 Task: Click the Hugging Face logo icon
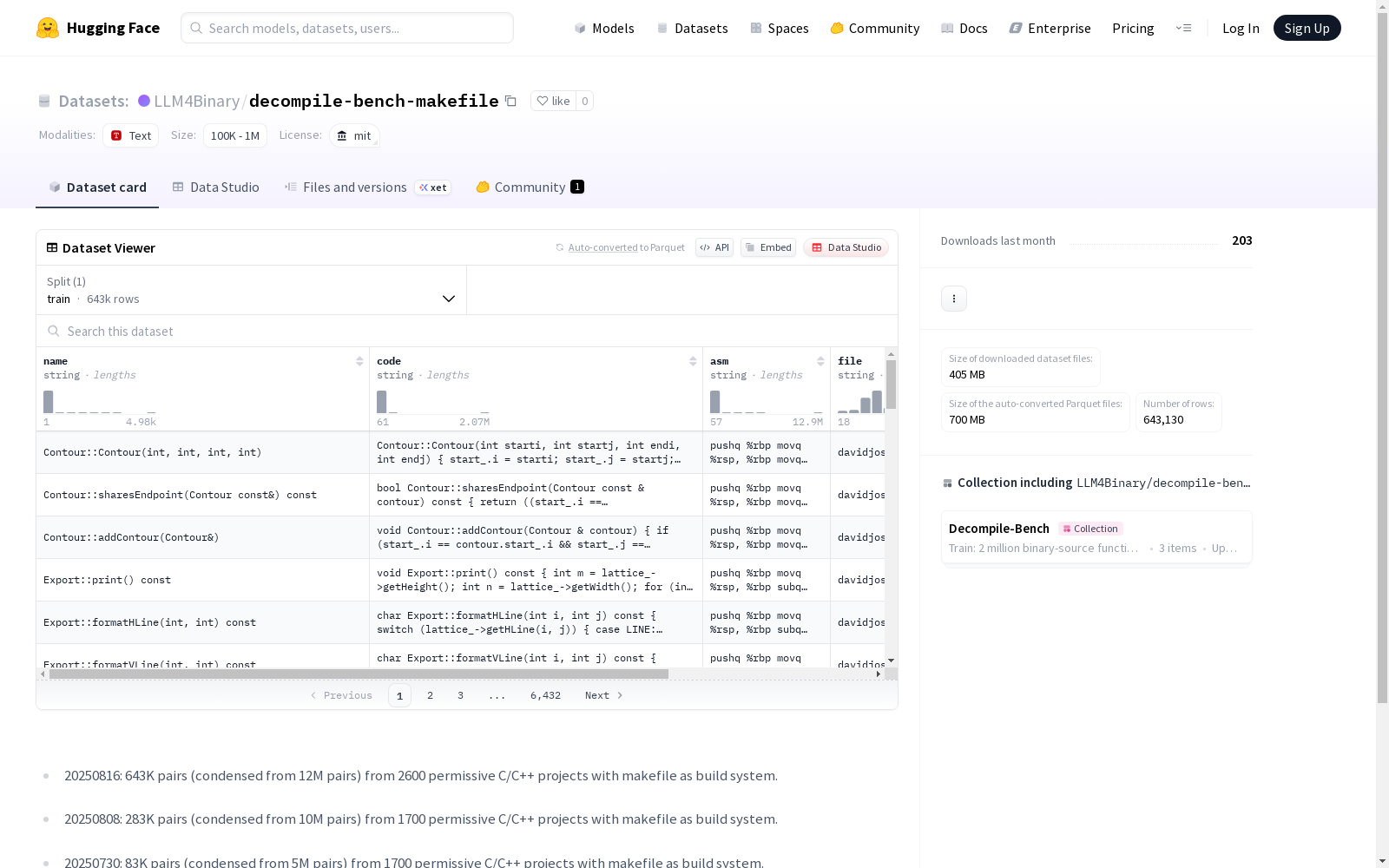[x=48, y=28]
